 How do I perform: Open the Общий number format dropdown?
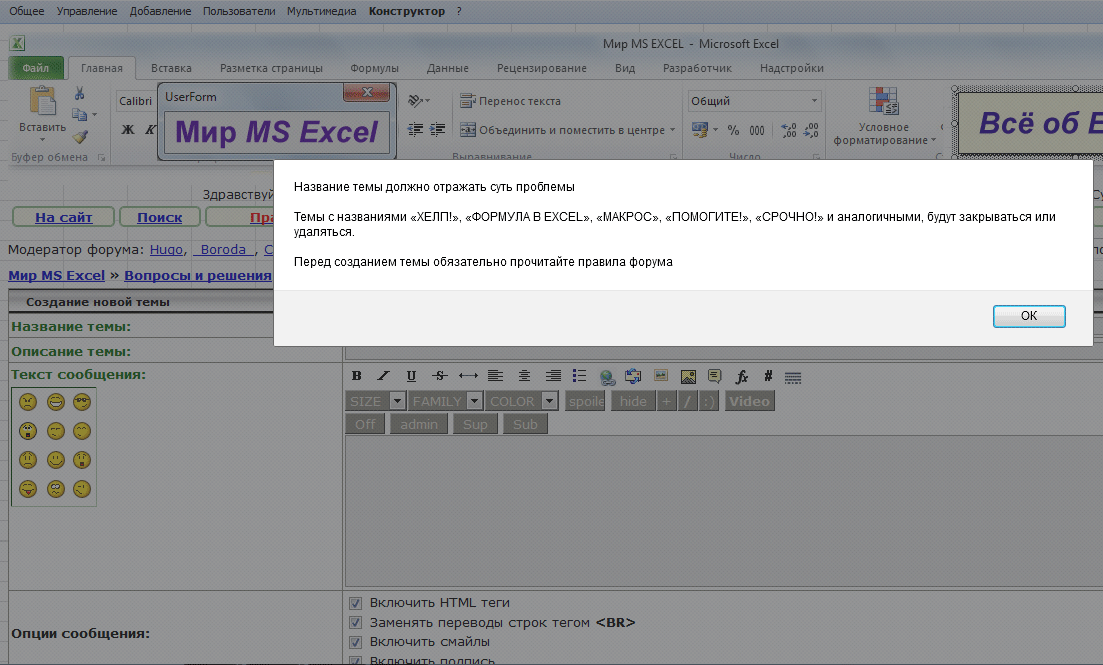pos(814,101)
